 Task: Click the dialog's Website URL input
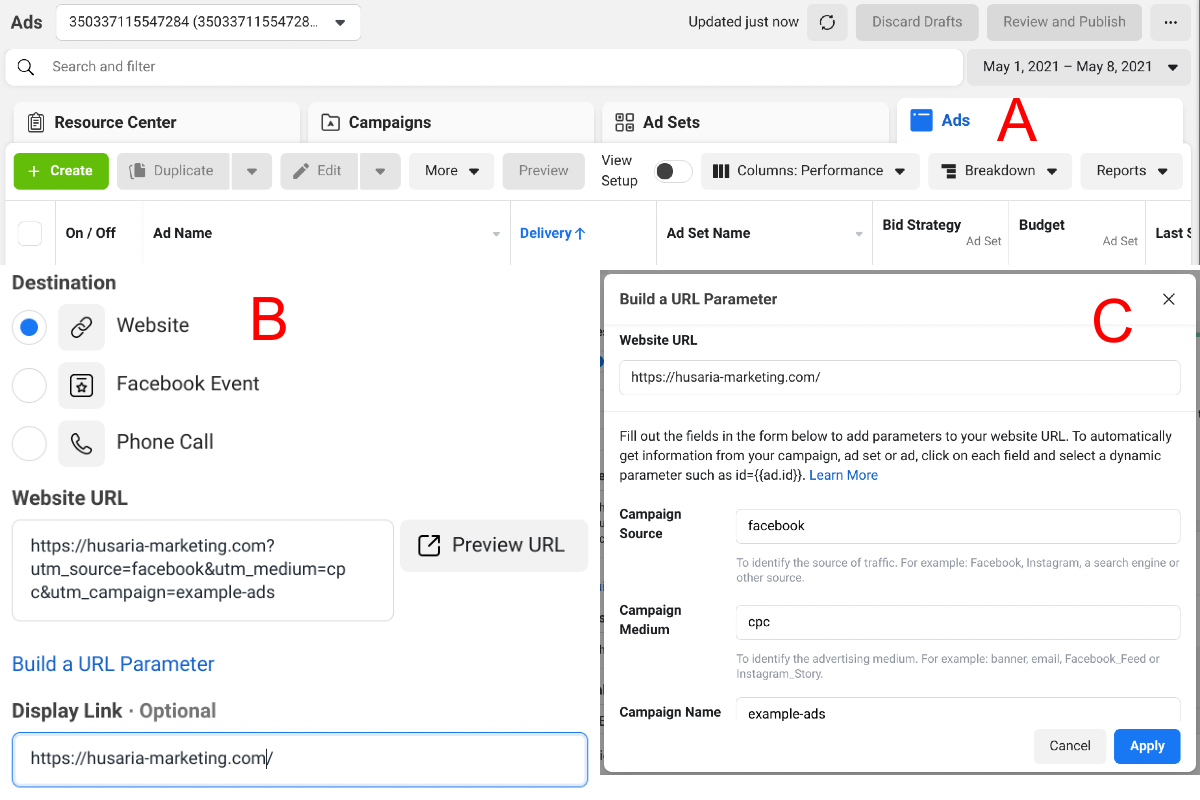(x=900, y=378)
